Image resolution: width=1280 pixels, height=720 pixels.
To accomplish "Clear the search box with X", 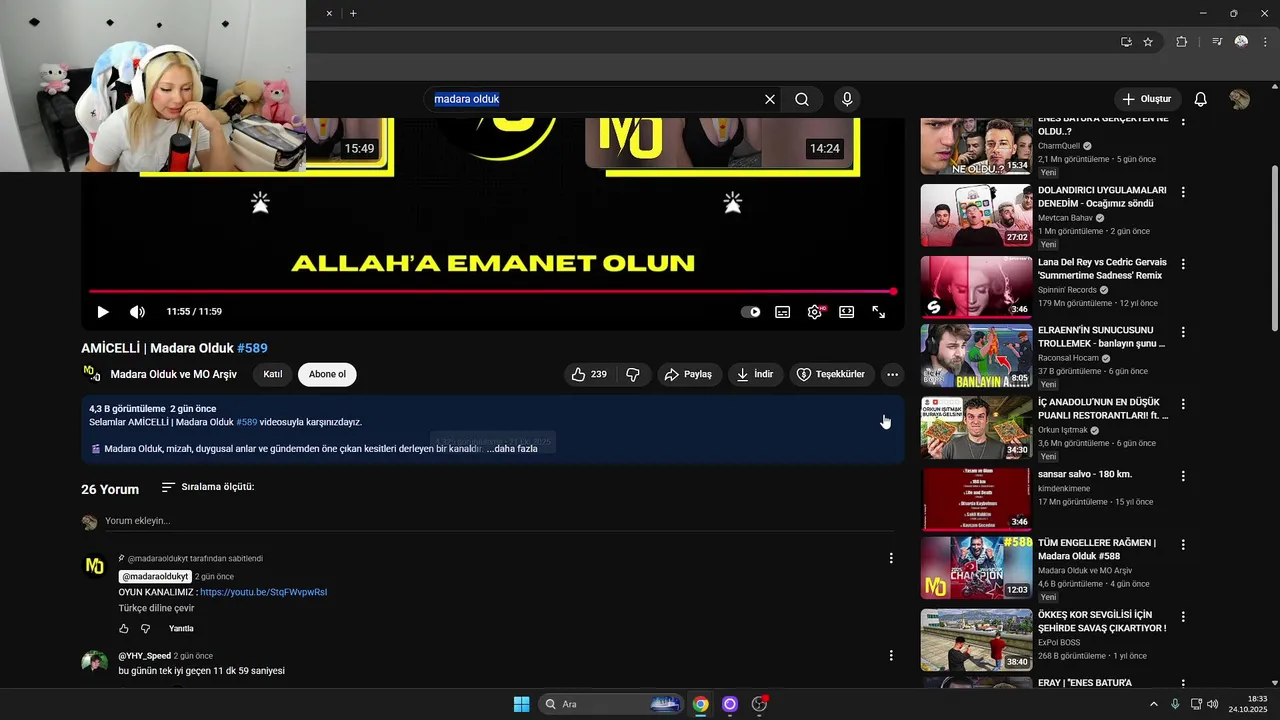I will (x=770, y=99).
